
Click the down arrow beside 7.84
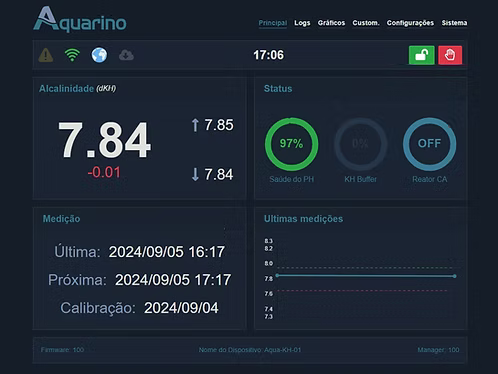[x=195, y=174]
